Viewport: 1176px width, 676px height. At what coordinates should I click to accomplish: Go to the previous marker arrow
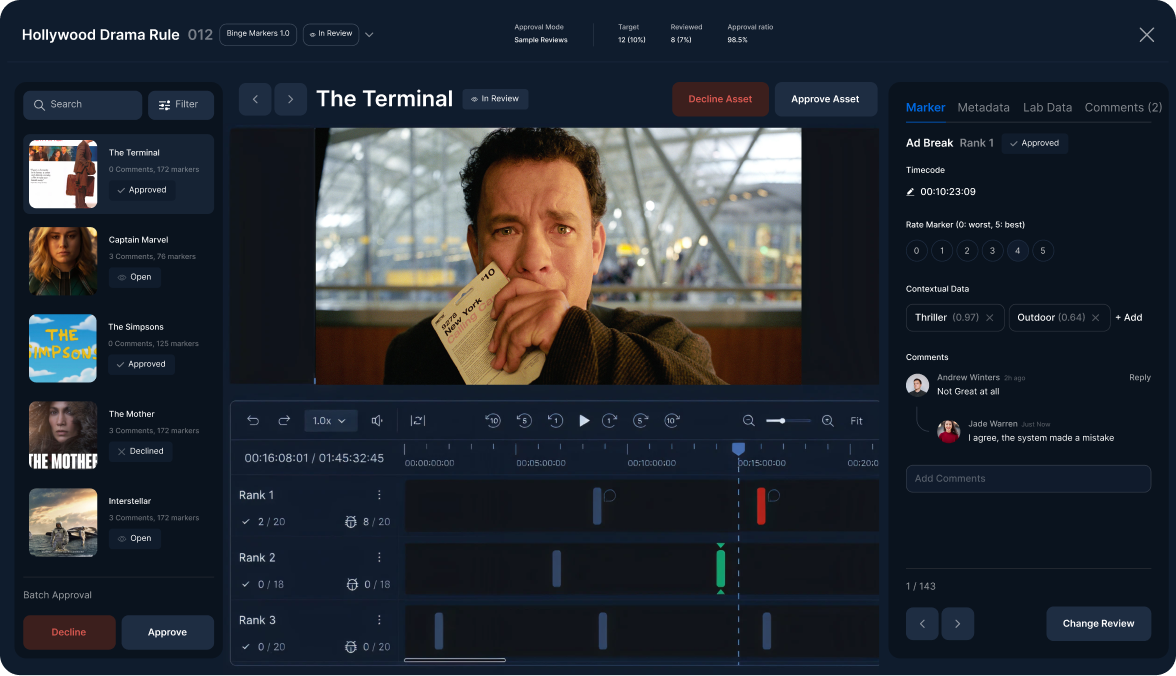(x=922, y=623)
